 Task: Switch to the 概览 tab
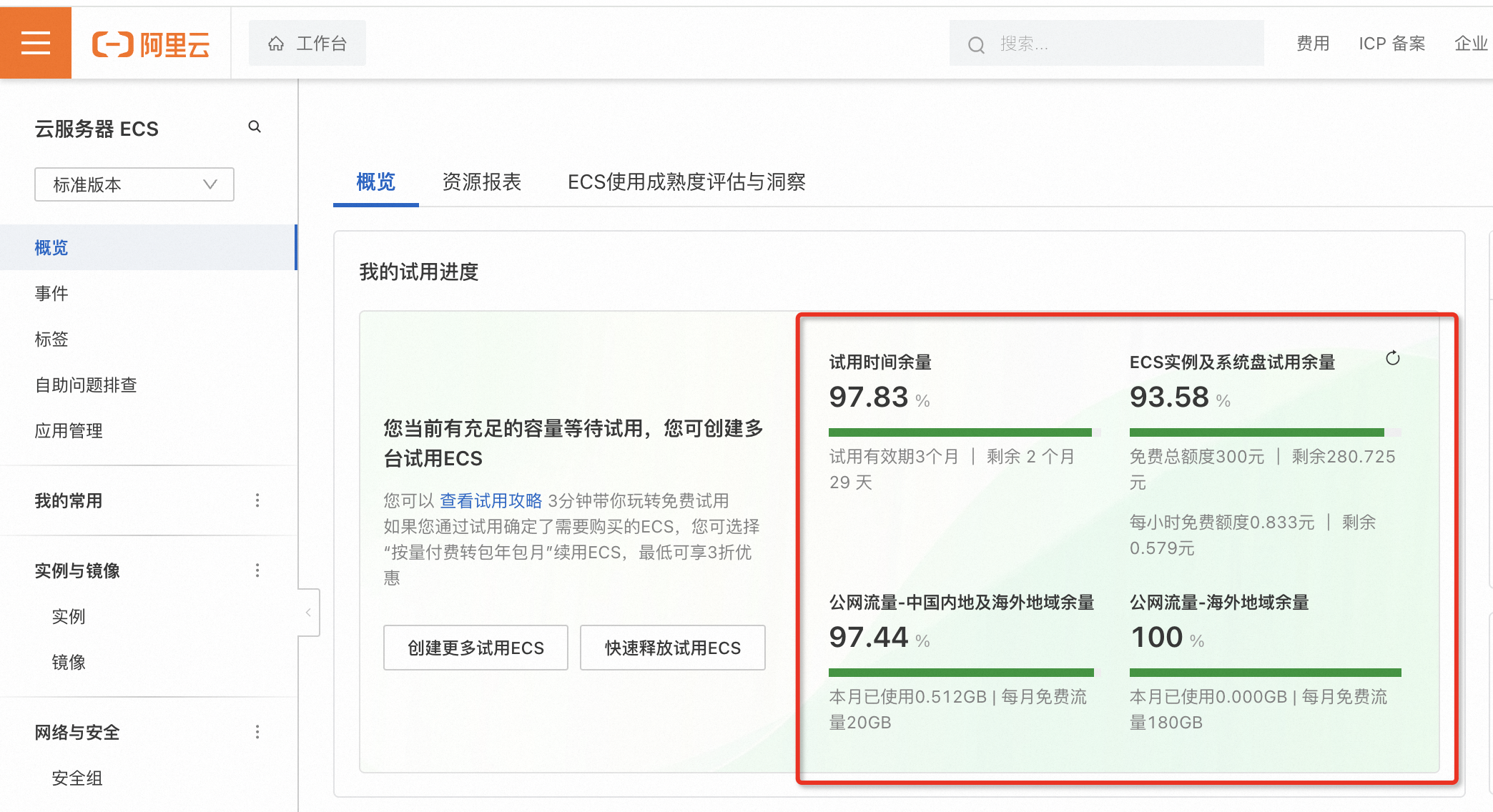(376, 182)
